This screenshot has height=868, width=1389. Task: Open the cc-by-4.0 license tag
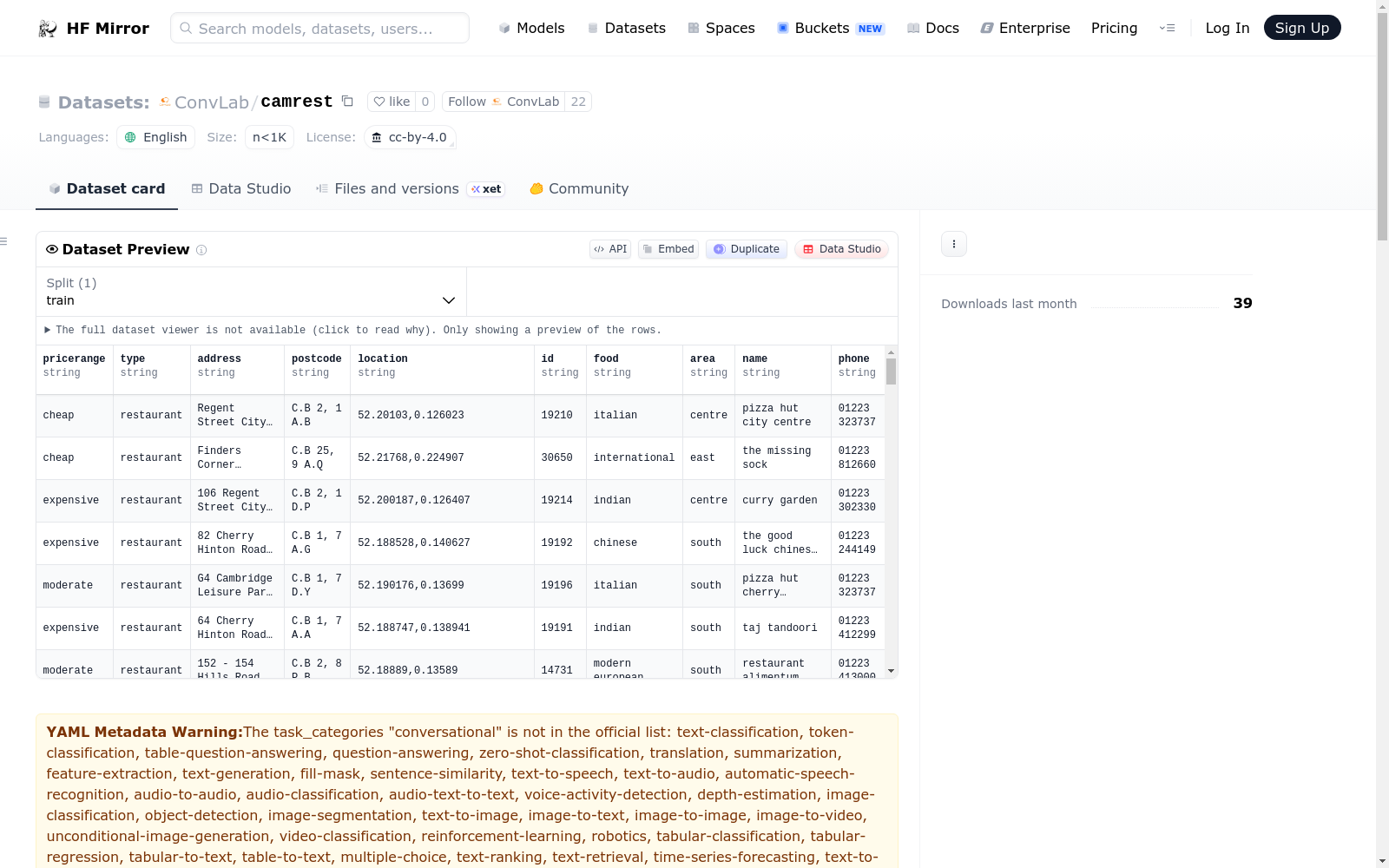pyautogui.click(x=410, y=137)
